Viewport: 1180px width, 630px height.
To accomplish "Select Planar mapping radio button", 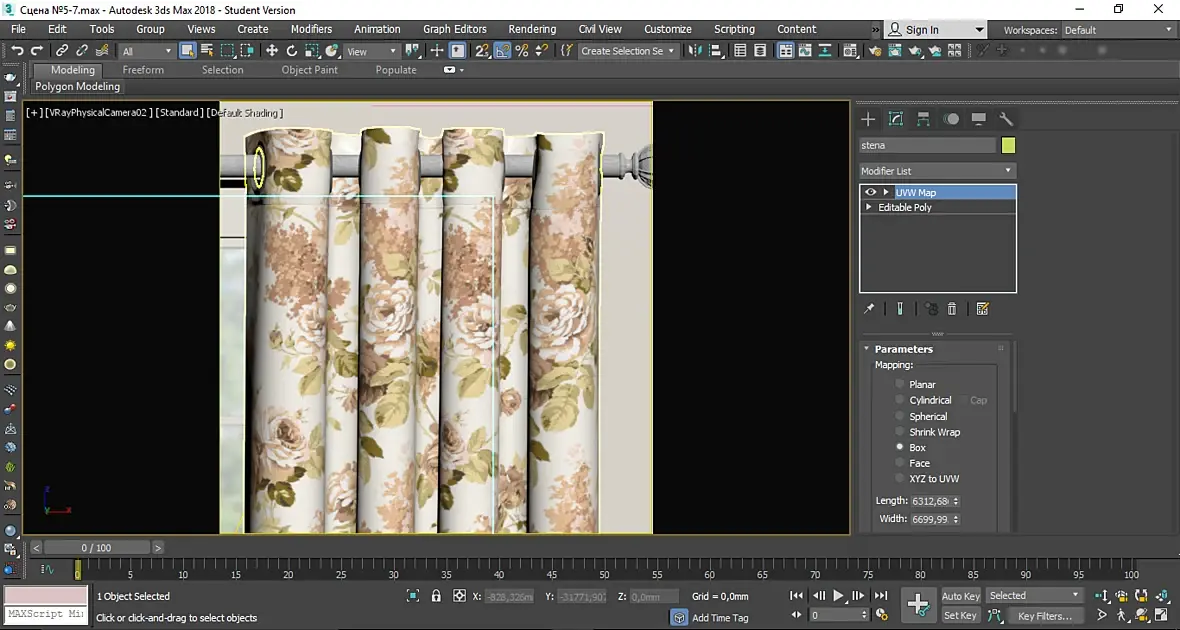I will pos(900,384).
